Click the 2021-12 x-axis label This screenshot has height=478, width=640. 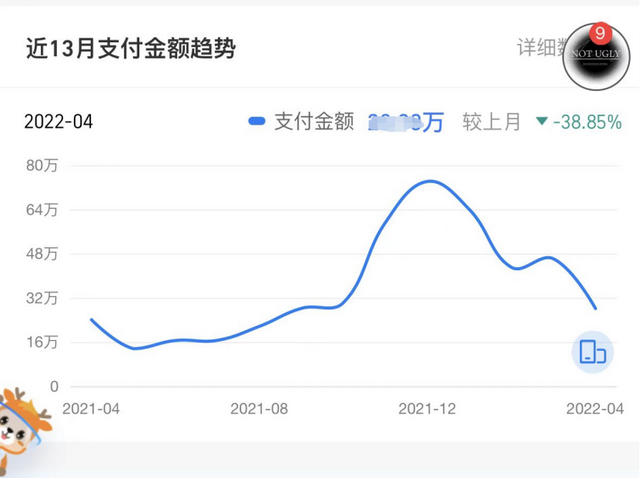pos(427,409)
